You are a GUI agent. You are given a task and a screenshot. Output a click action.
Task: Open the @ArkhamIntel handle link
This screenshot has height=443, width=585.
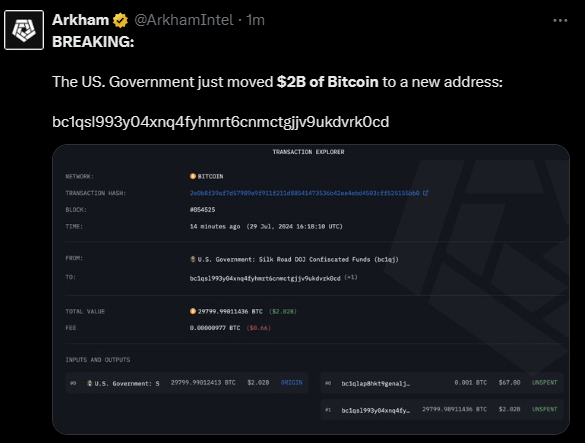point(184,20)
